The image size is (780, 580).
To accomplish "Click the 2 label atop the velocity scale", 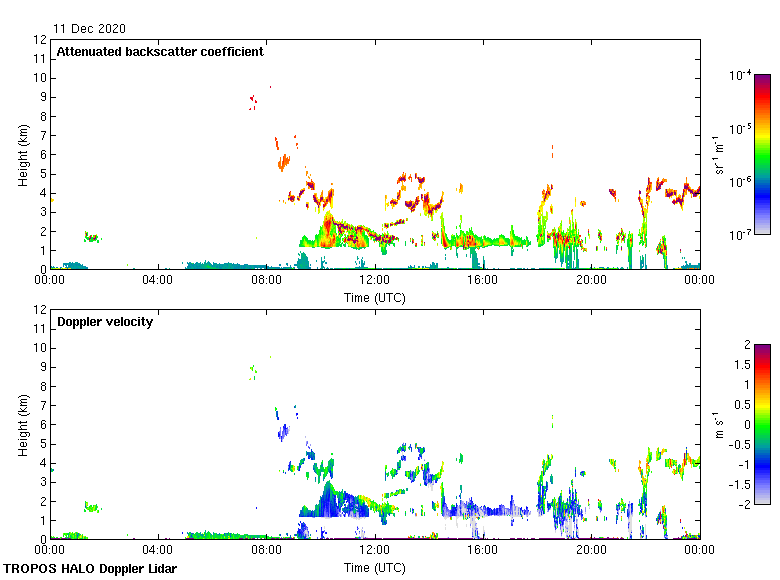I will click(x=745, y=344).
